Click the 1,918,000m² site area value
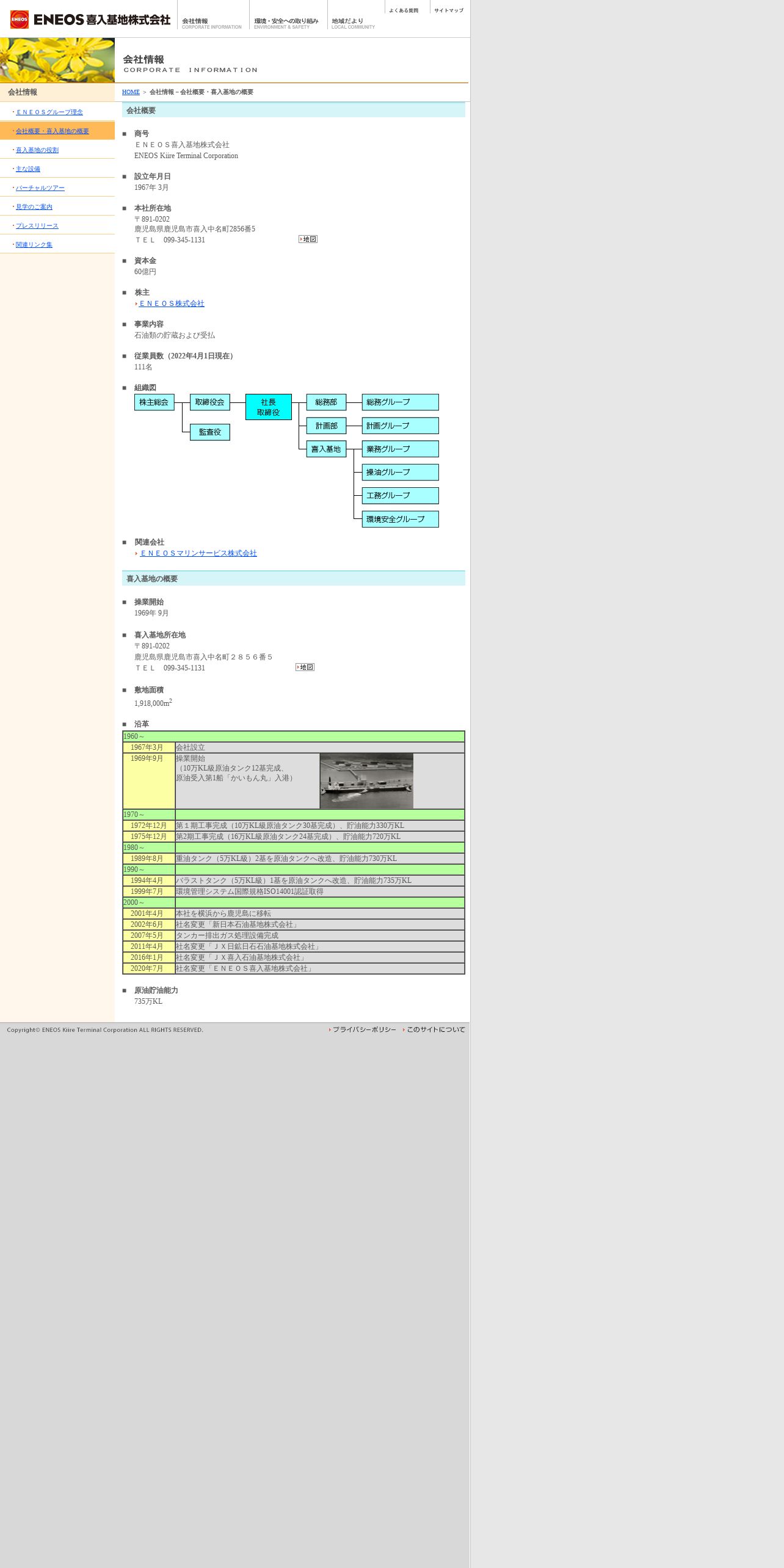784x1568 pixels. click(x=153, y=703)
